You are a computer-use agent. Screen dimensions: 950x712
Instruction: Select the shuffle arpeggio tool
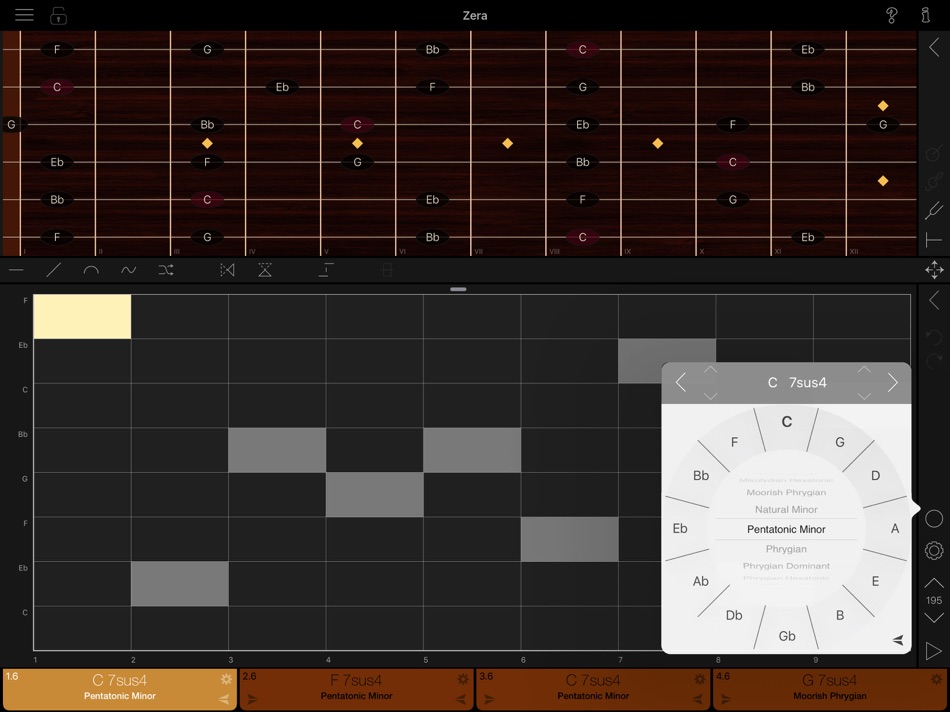[167, 269]
